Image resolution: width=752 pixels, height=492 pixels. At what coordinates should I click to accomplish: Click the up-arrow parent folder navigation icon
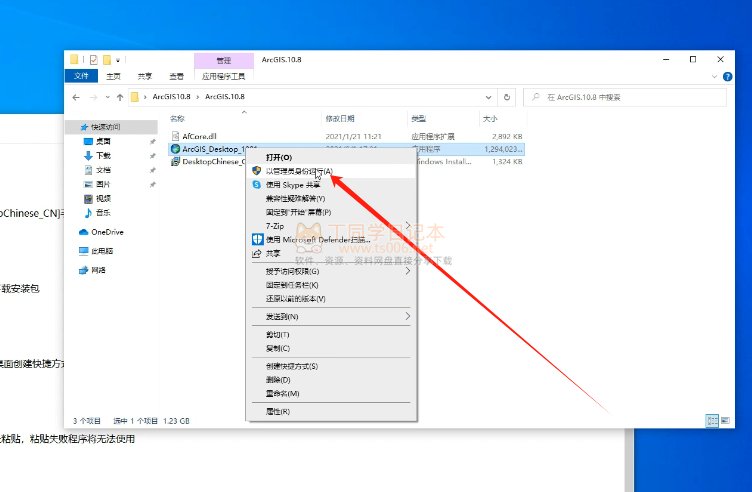pyautogui.click(x=118, y=97)
